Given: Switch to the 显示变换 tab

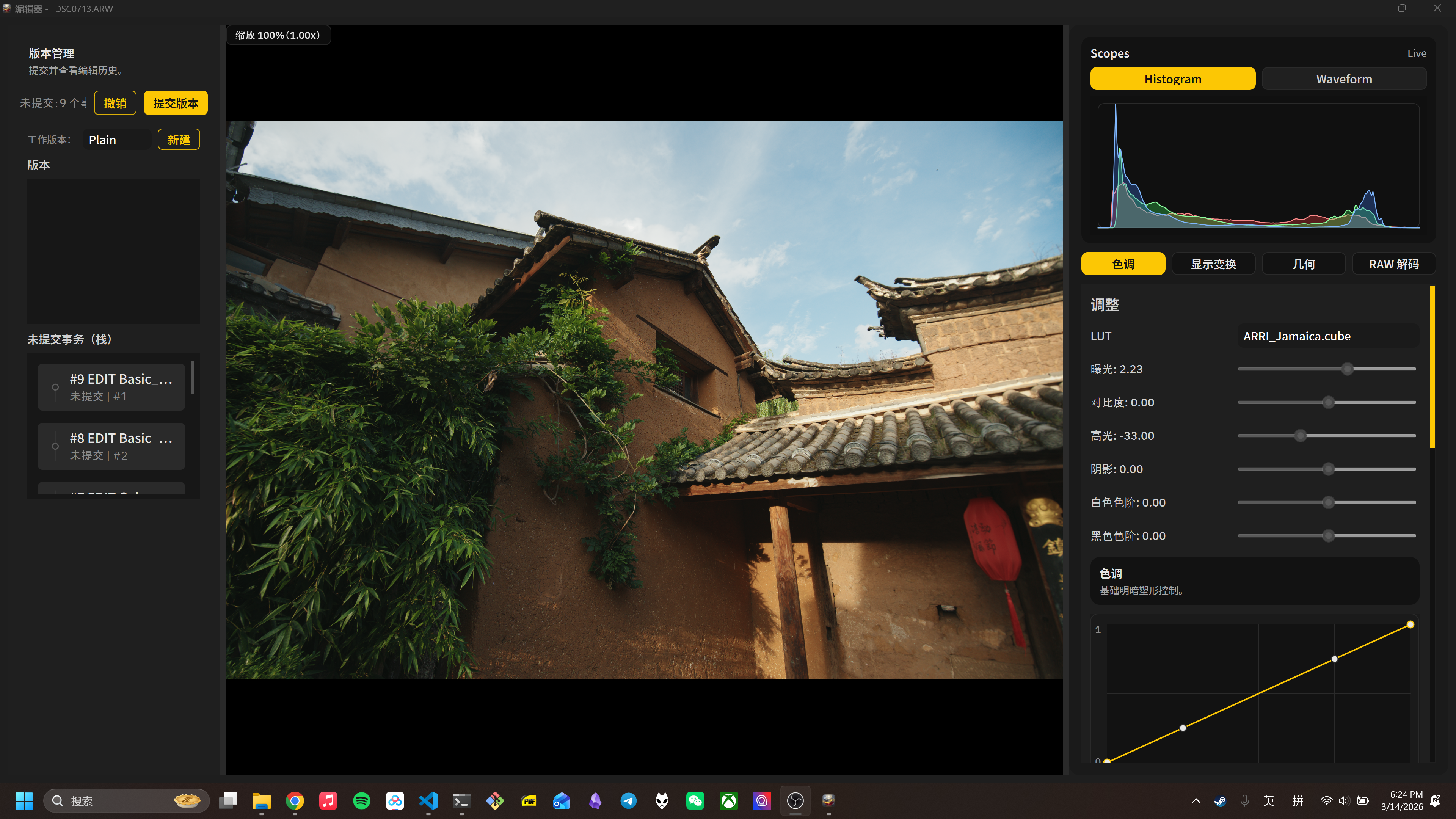Looking at the screenshot, I should (x=1213, y=264).
